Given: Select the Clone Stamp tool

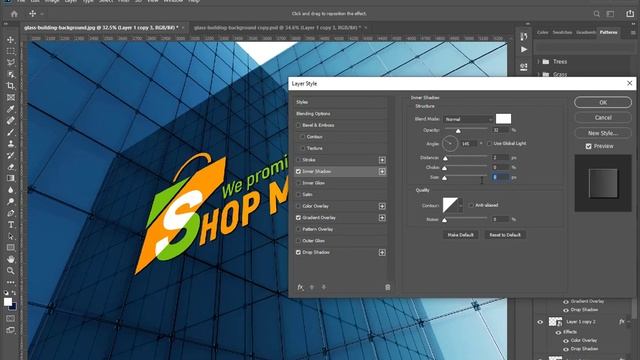Looking at the screenshot, I should [x=11, y=144].
